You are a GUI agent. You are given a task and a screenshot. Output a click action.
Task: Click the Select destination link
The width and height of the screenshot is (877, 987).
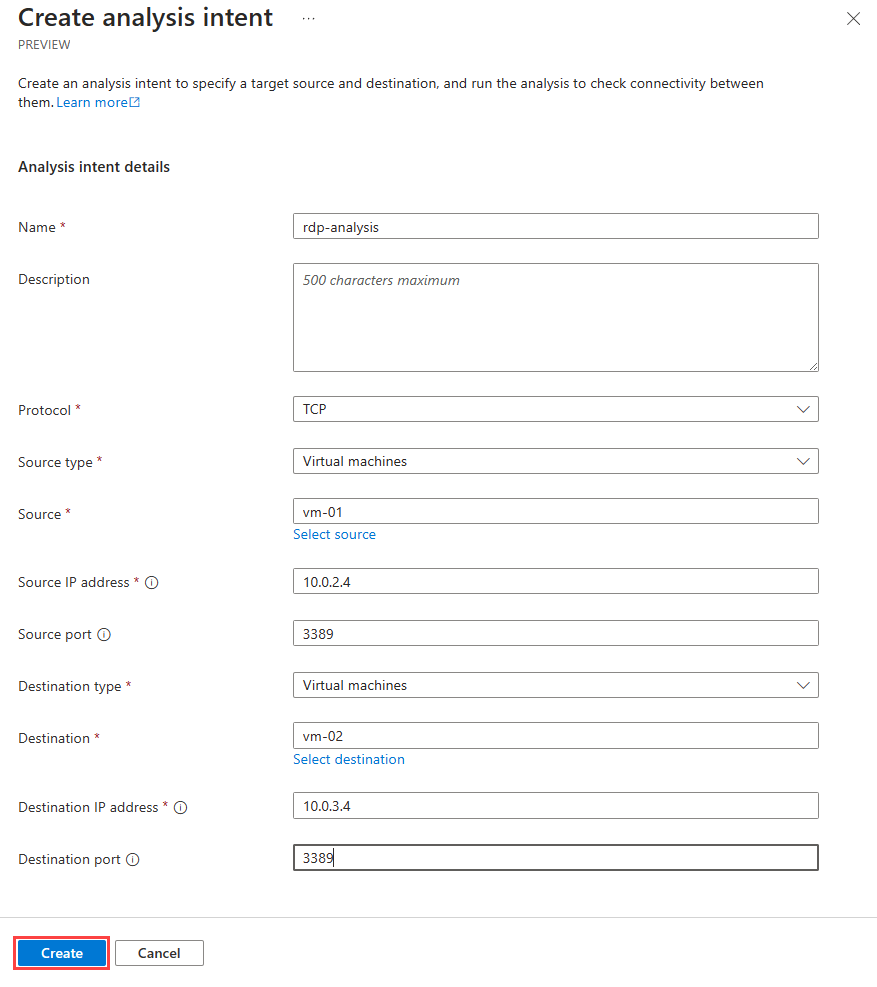coord(348,760)
